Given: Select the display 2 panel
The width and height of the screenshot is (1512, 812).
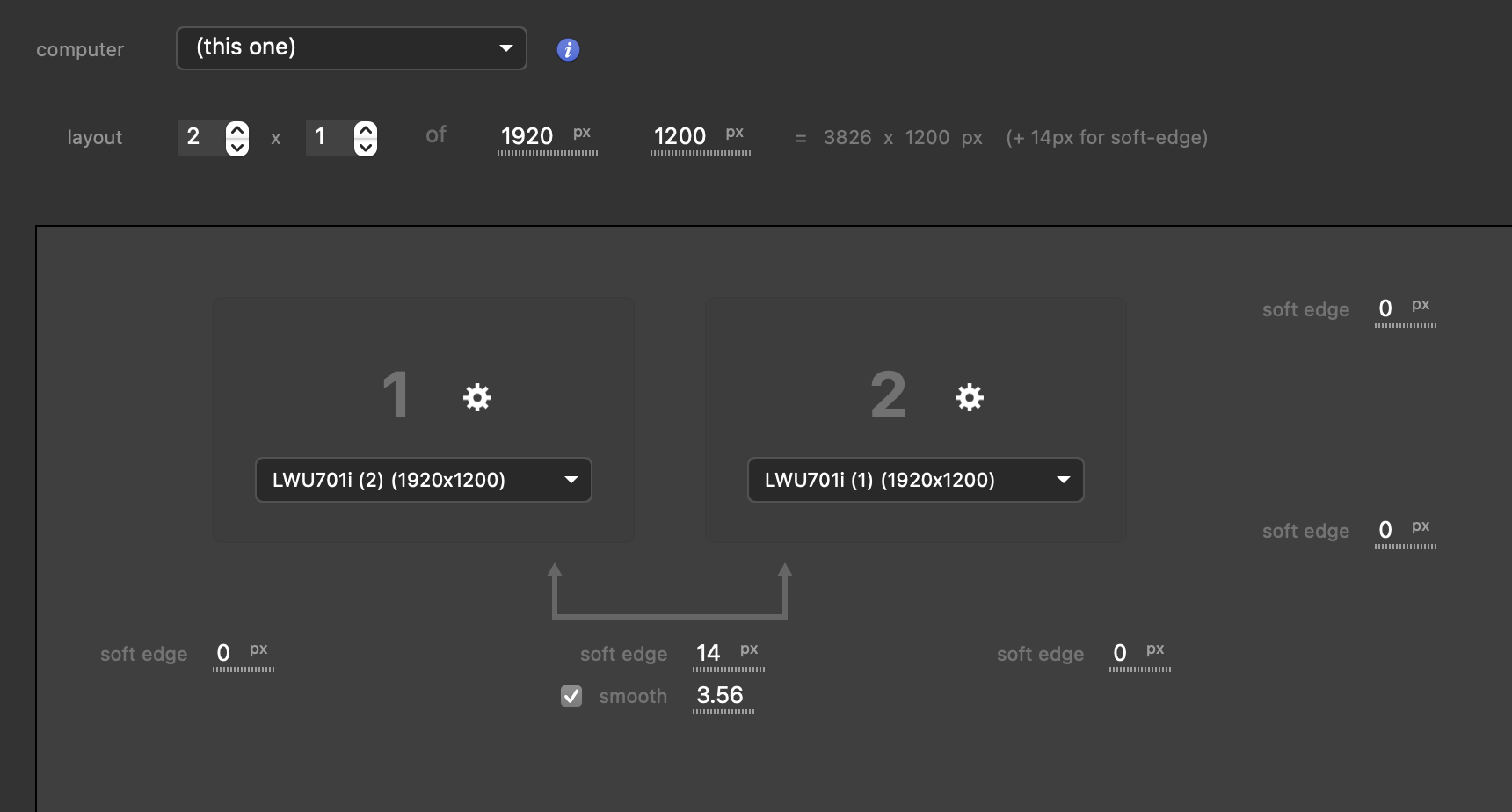Looking at the screenshot, I should [x=915, y=343].
